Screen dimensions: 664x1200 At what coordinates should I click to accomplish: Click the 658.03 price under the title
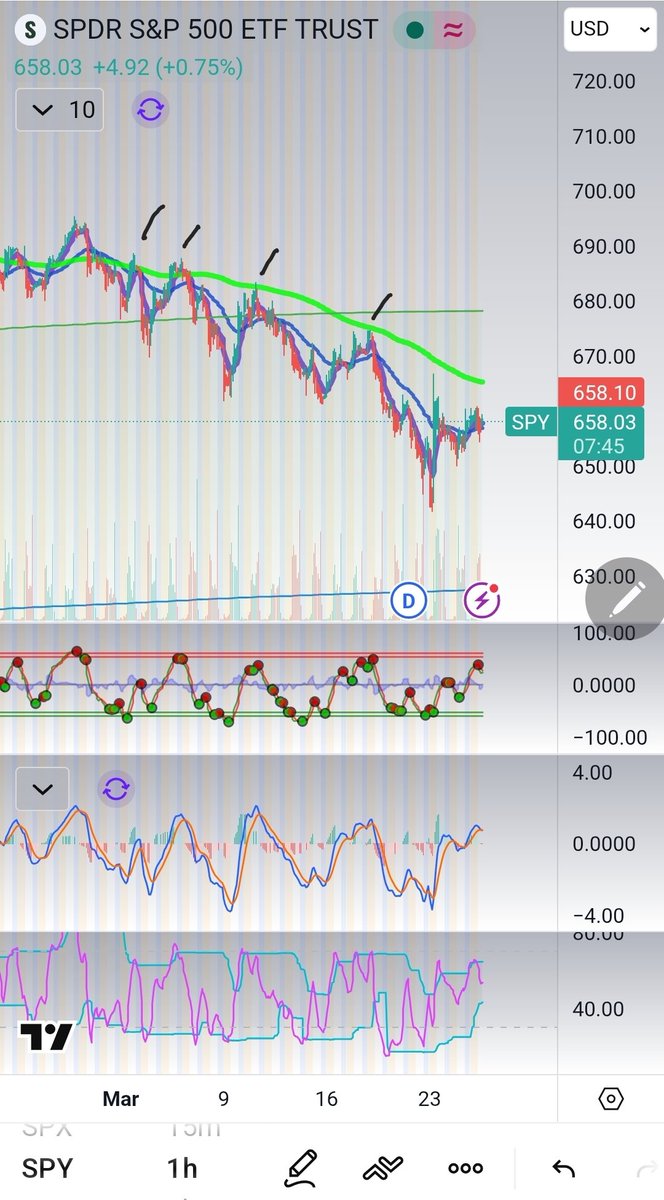(48, 68)
